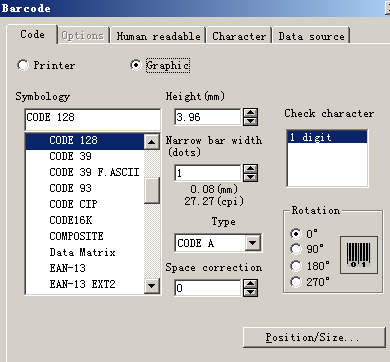
Task: Increase Narrow bar width with up arrow
Action: [x=250, y=169]
